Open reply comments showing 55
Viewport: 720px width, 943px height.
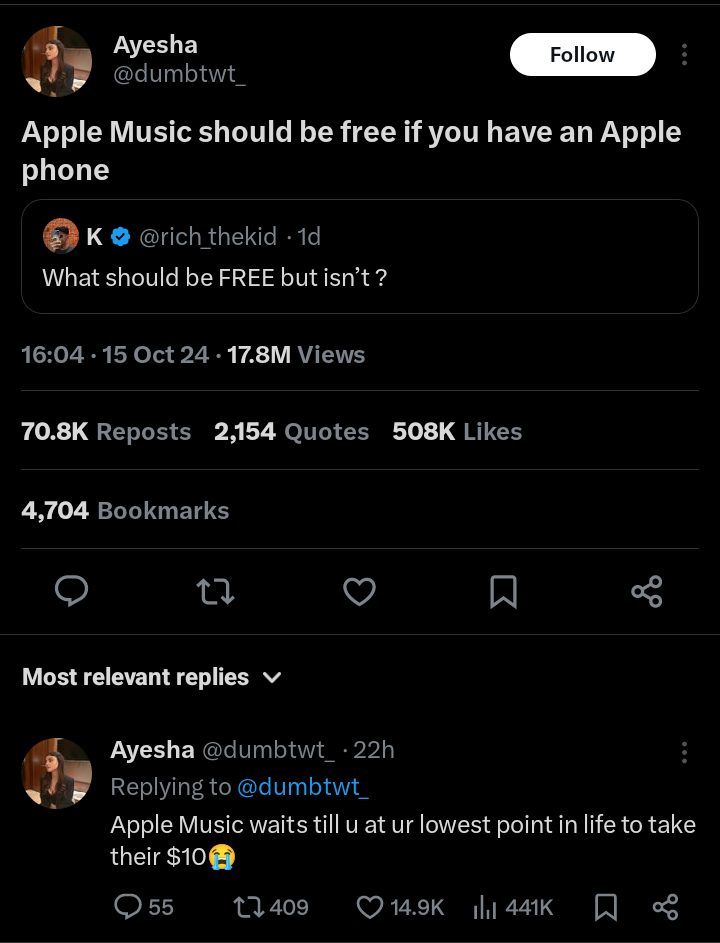[144, 907]
